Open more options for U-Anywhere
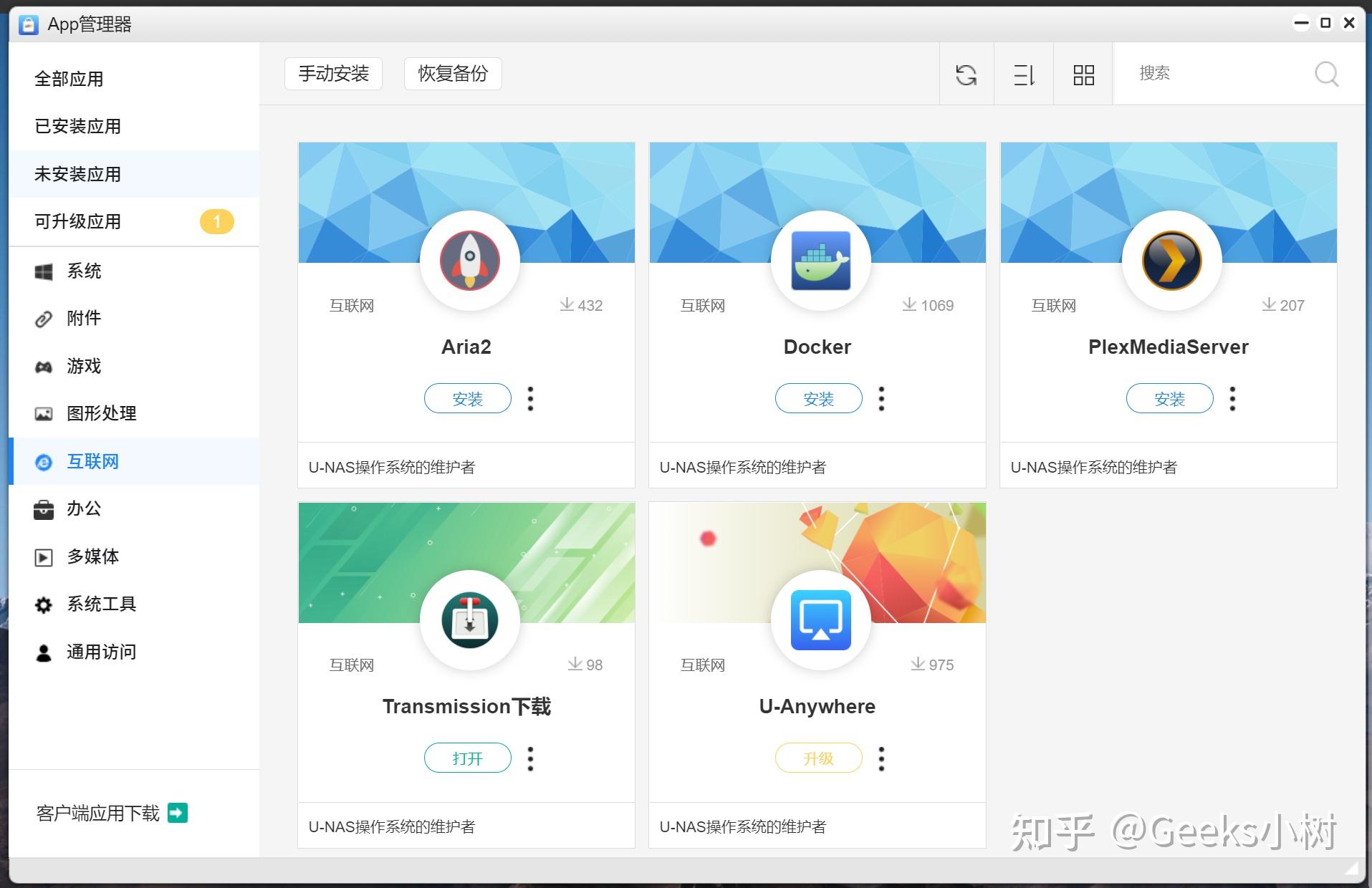The height and width of the screenshot is (888, 1372). click(881, 758)
